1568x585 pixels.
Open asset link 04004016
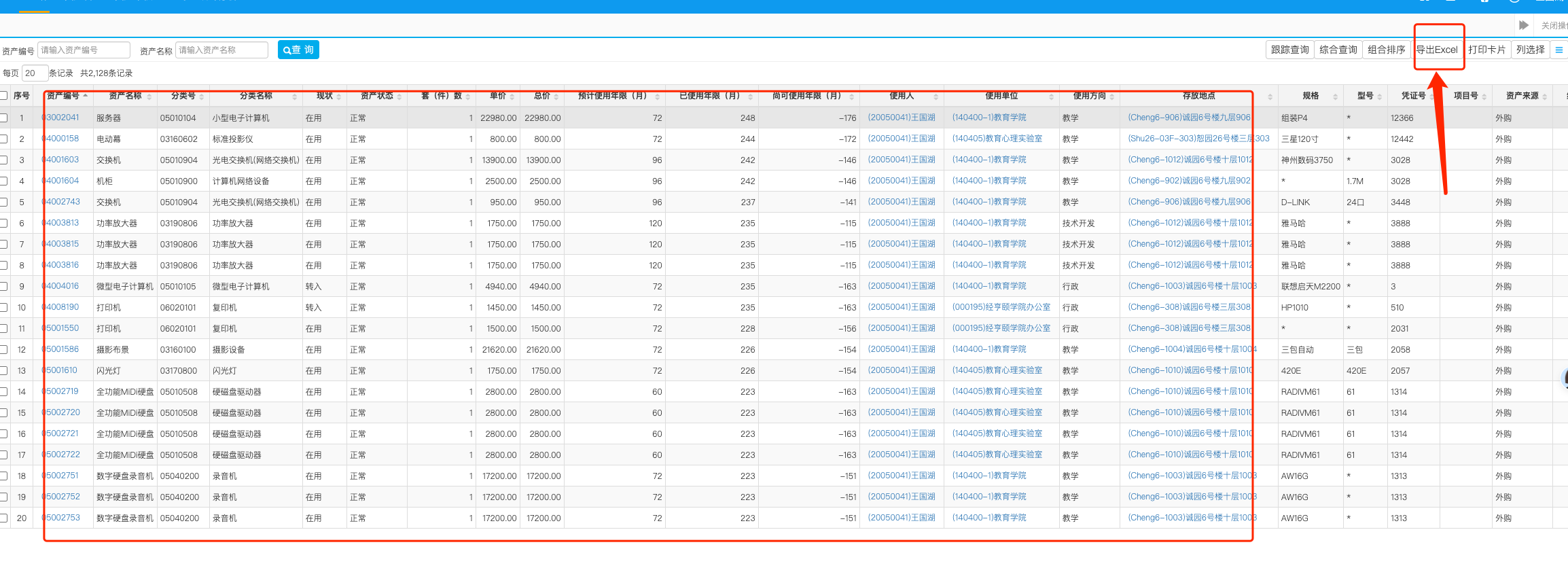tap(62, 286)
